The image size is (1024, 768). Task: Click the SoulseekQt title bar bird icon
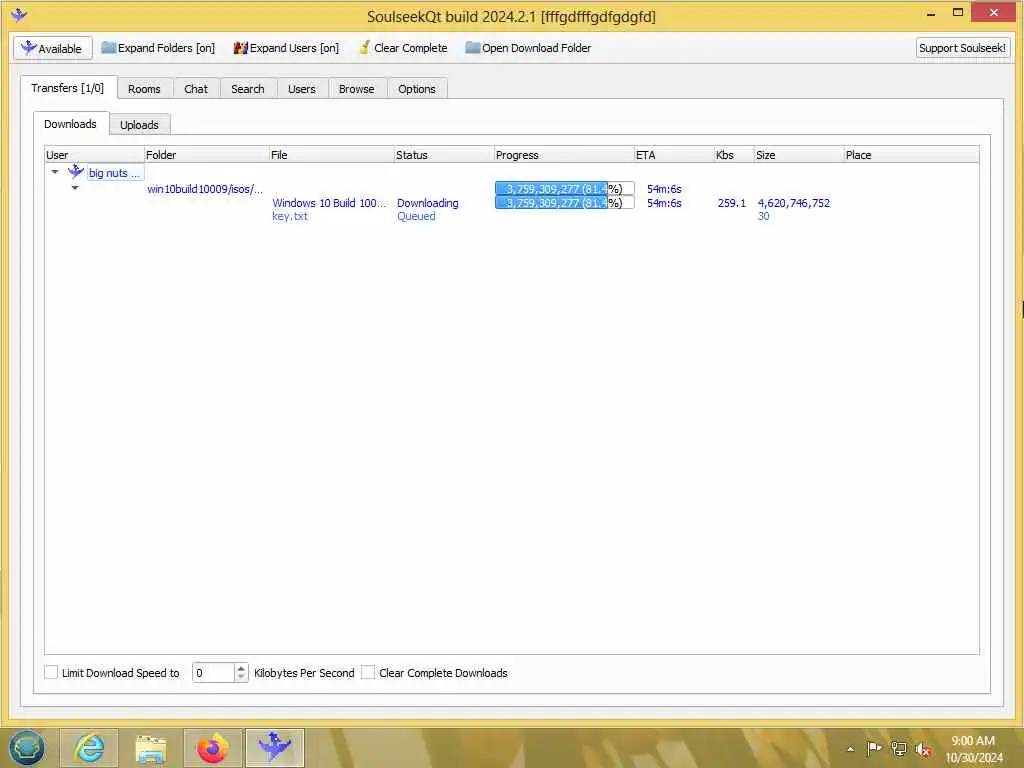click(x=19, y=14)
